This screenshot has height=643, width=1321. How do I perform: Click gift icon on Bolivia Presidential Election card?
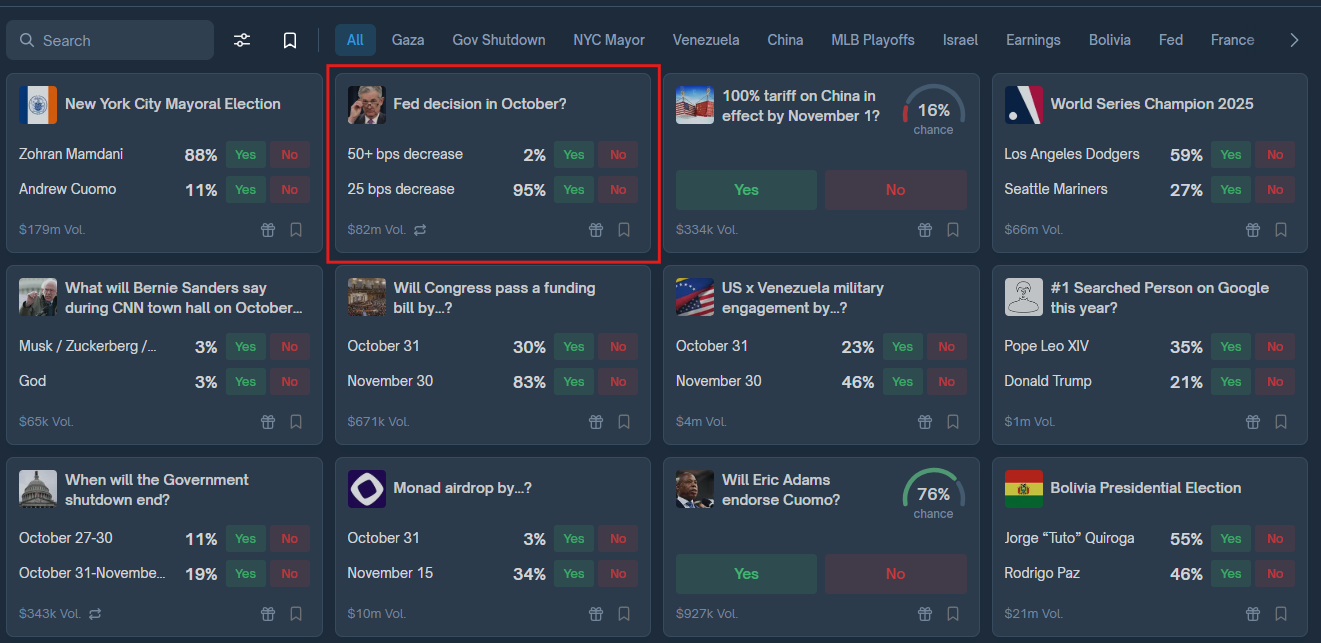pyautogui.click(x=1253, y=614)
